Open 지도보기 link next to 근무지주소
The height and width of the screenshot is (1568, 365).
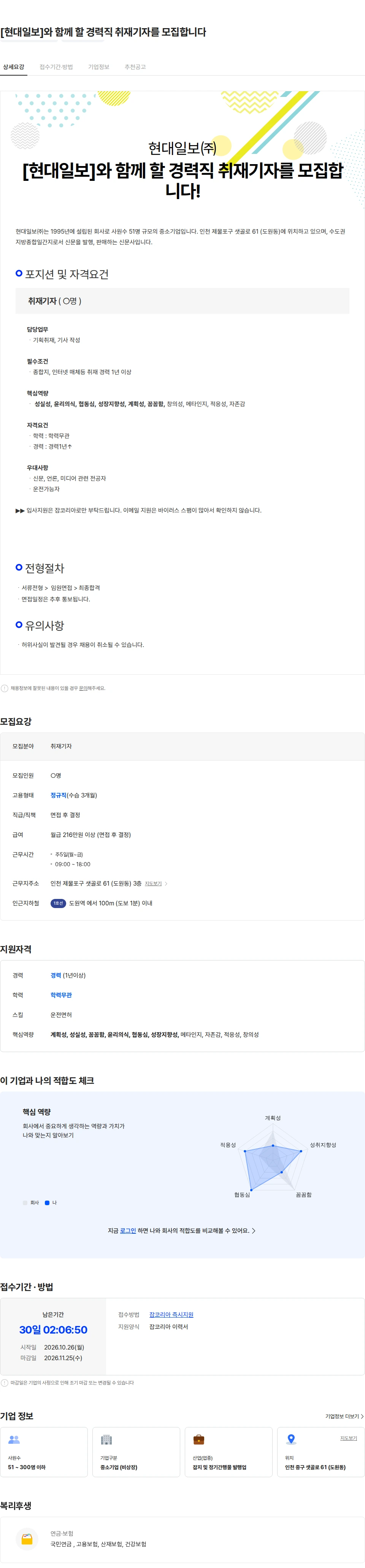coord(153,883)
